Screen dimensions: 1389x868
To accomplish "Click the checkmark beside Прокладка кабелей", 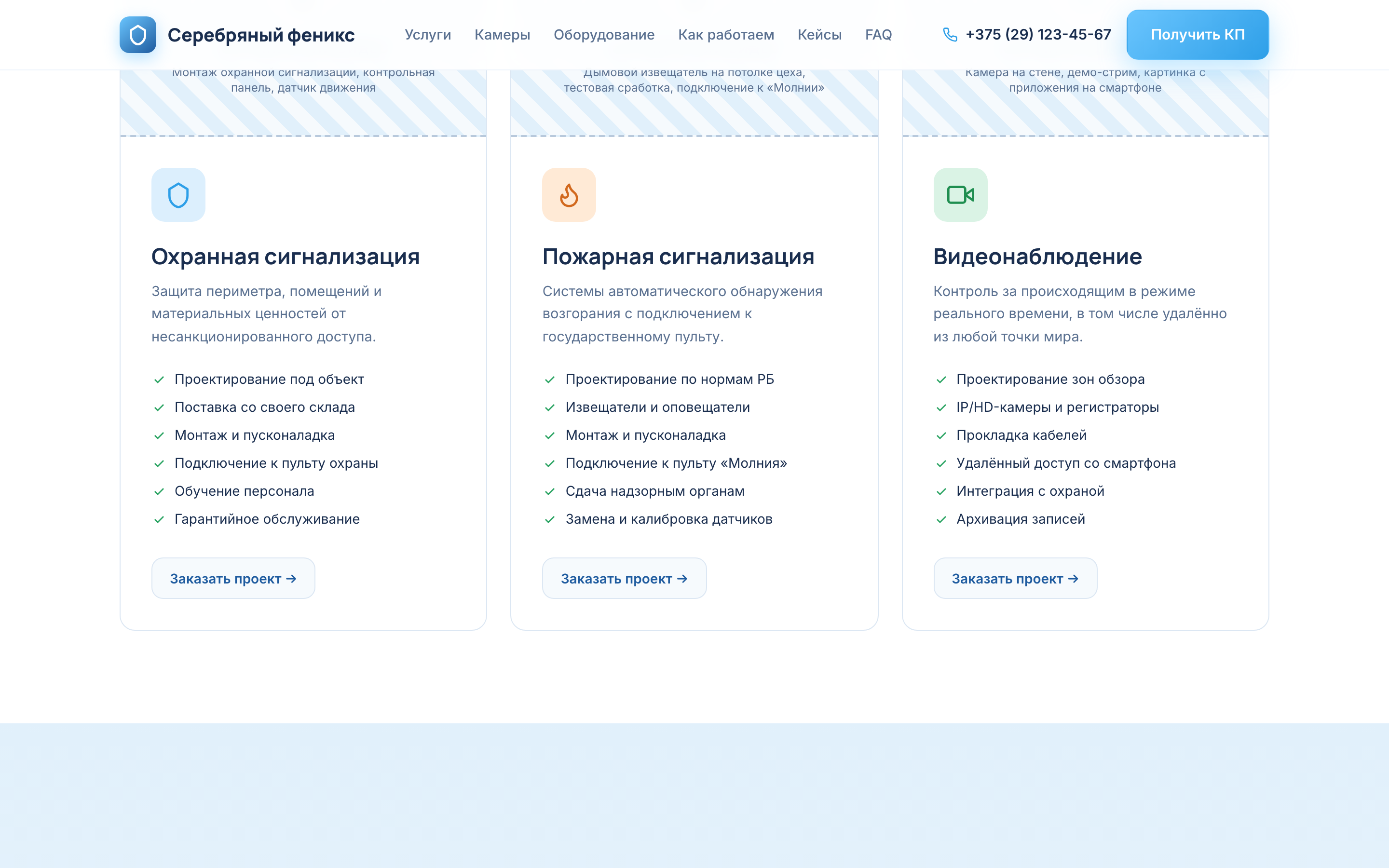I will click(941, 436).
